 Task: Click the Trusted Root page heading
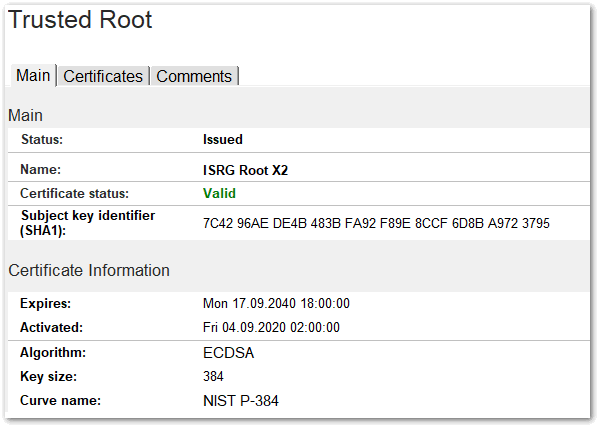tap(80, 19)
